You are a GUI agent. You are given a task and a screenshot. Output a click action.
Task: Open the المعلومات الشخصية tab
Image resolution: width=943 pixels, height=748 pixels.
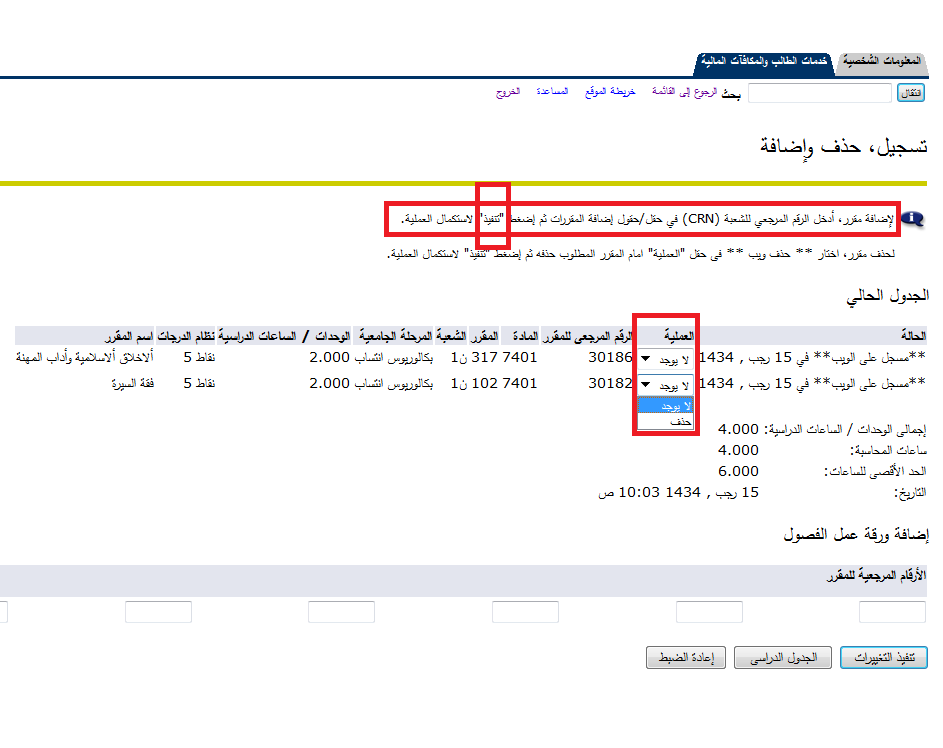click(881, 61)
